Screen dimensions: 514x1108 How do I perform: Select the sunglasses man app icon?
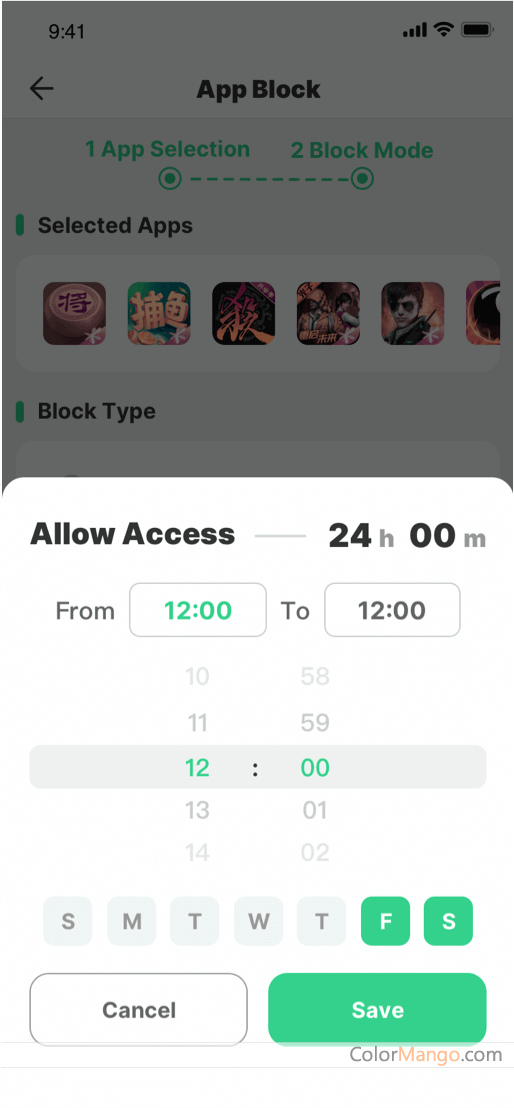coord(413,314)
